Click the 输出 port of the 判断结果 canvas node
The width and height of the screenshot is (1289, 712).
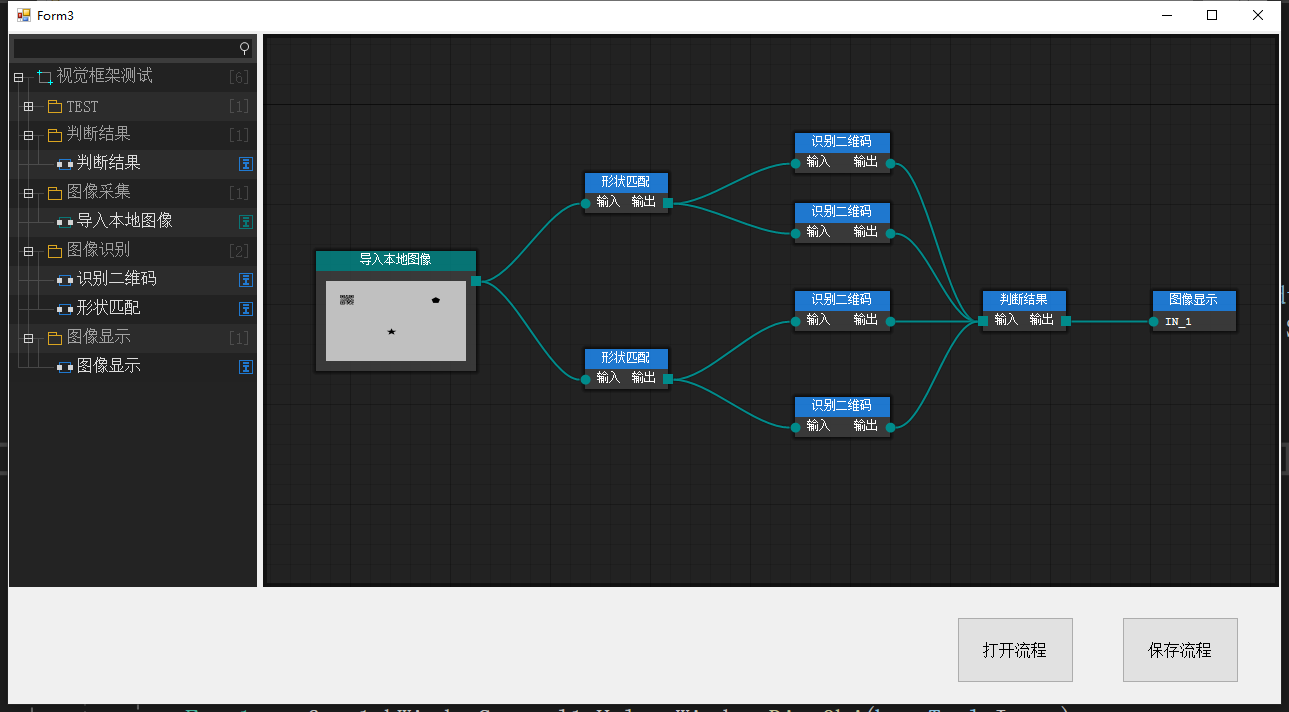pyautogui.click(x=1066, y=321)
